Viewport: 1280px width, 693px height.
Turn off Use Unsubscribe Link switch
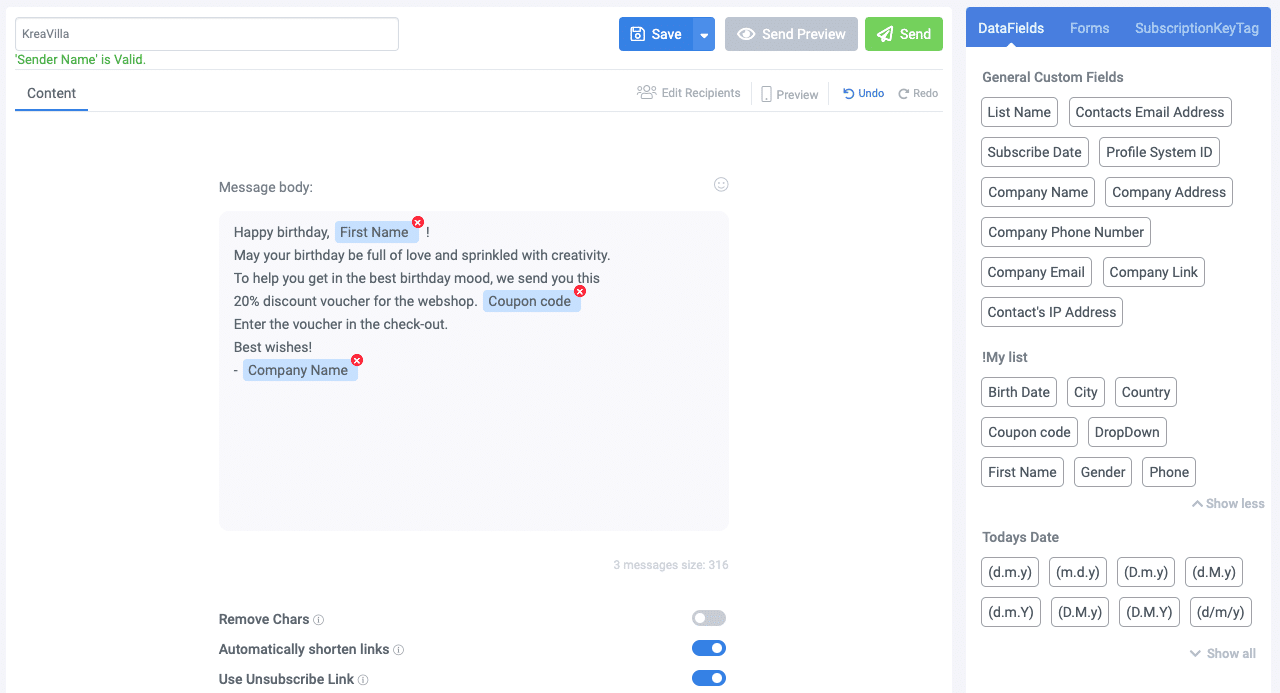(x=709, y=678)
